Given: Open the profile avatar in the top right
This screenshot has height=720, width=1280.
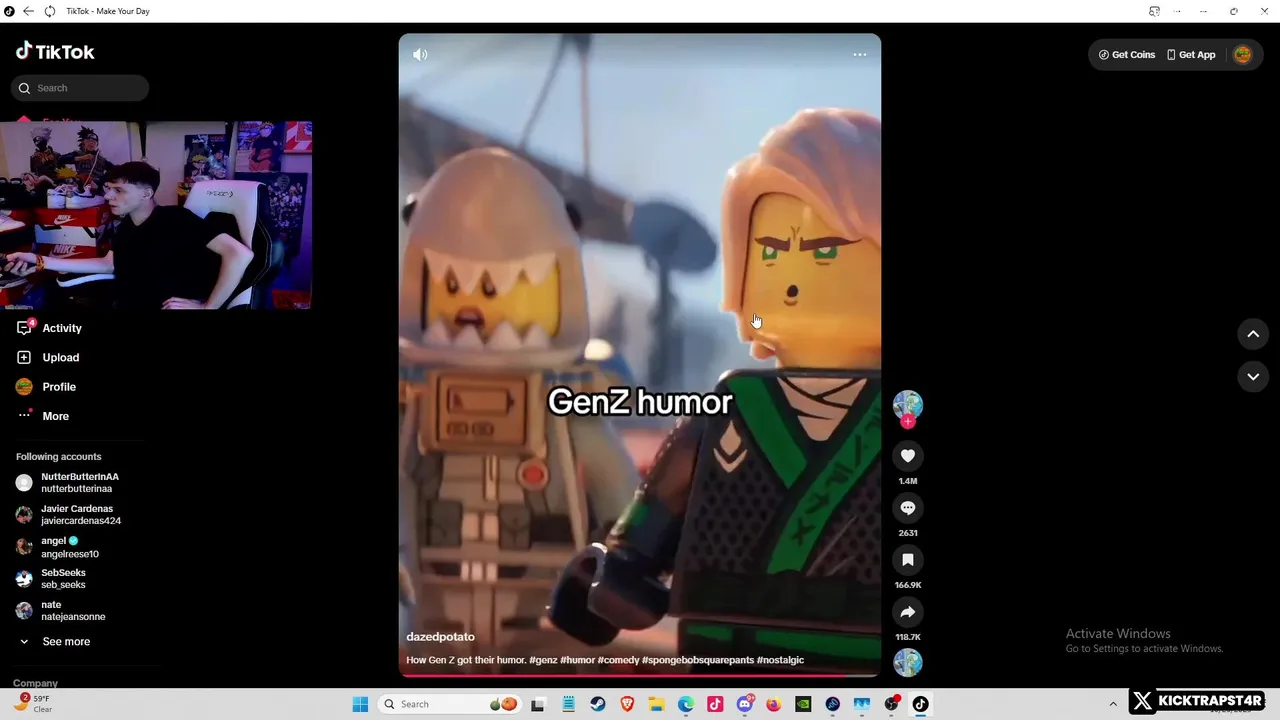Looking at the screenshot, I should coord(1243,55).
